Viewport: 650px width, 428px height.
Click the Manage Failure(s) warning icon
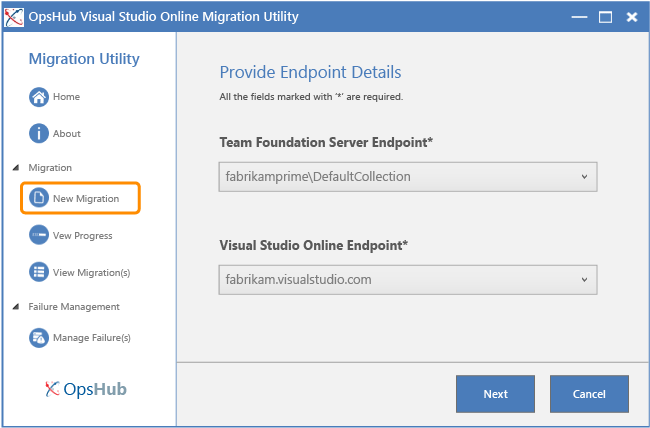[x=39, y=338]
